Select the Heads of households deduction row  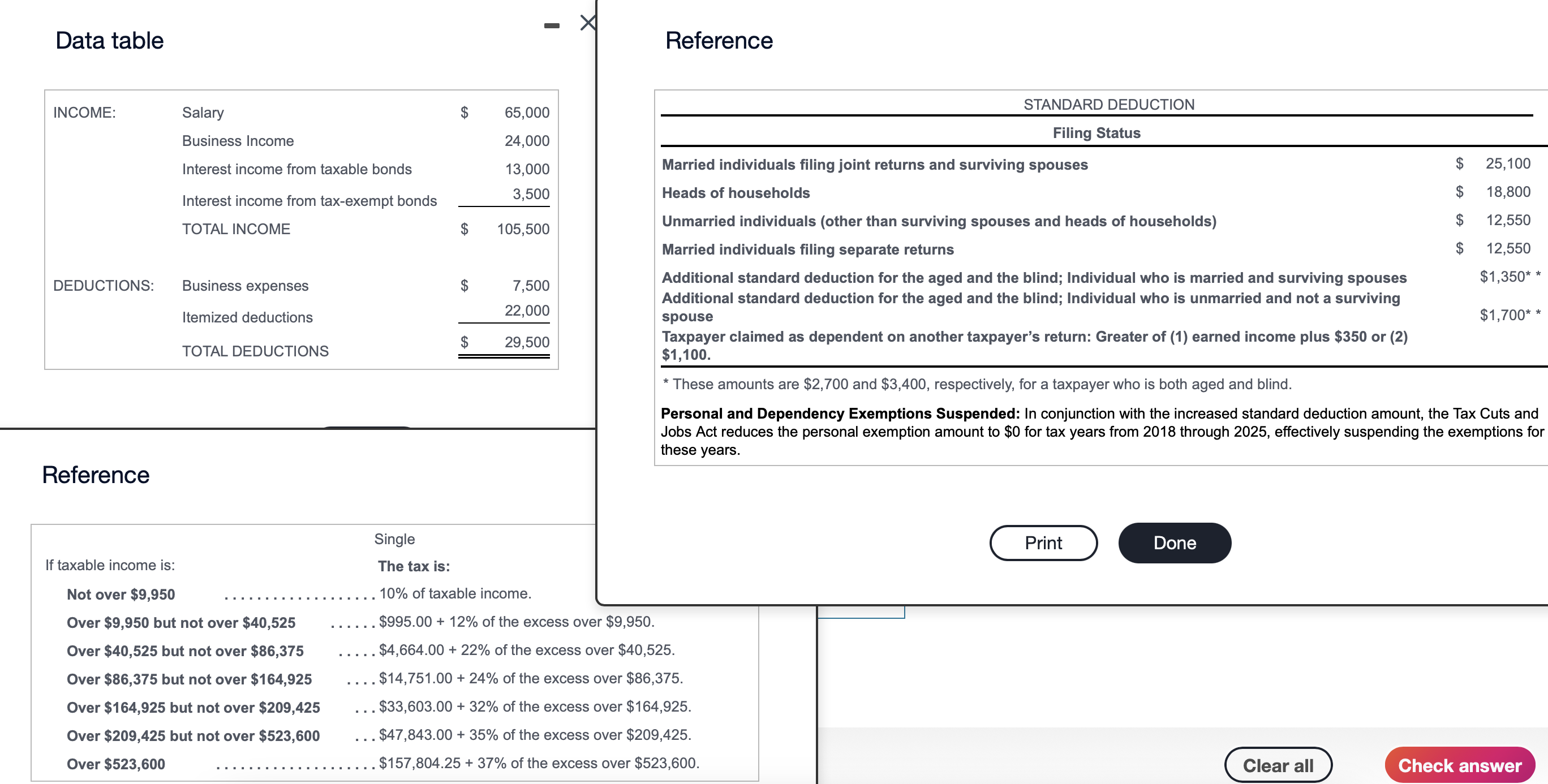coord(736,192)
